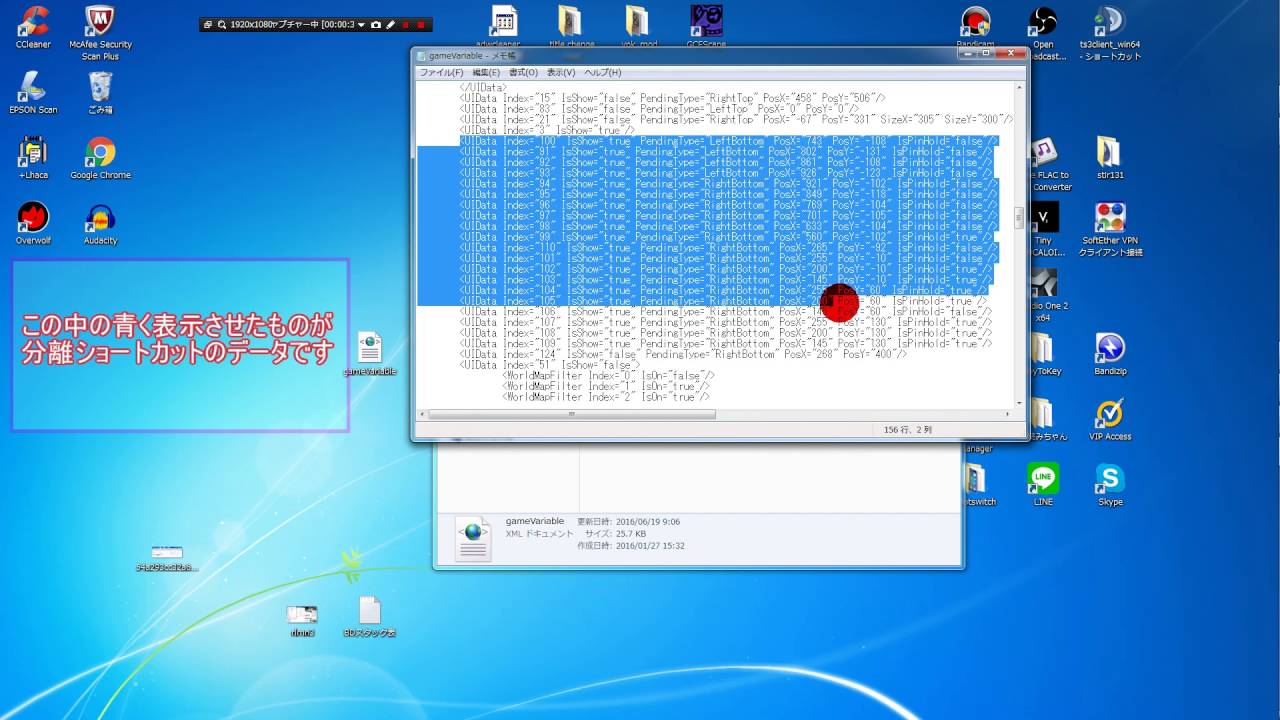1280x720 pixels.
Task: Open Bandicam desktop shortcut
Action: click(976, 27)
